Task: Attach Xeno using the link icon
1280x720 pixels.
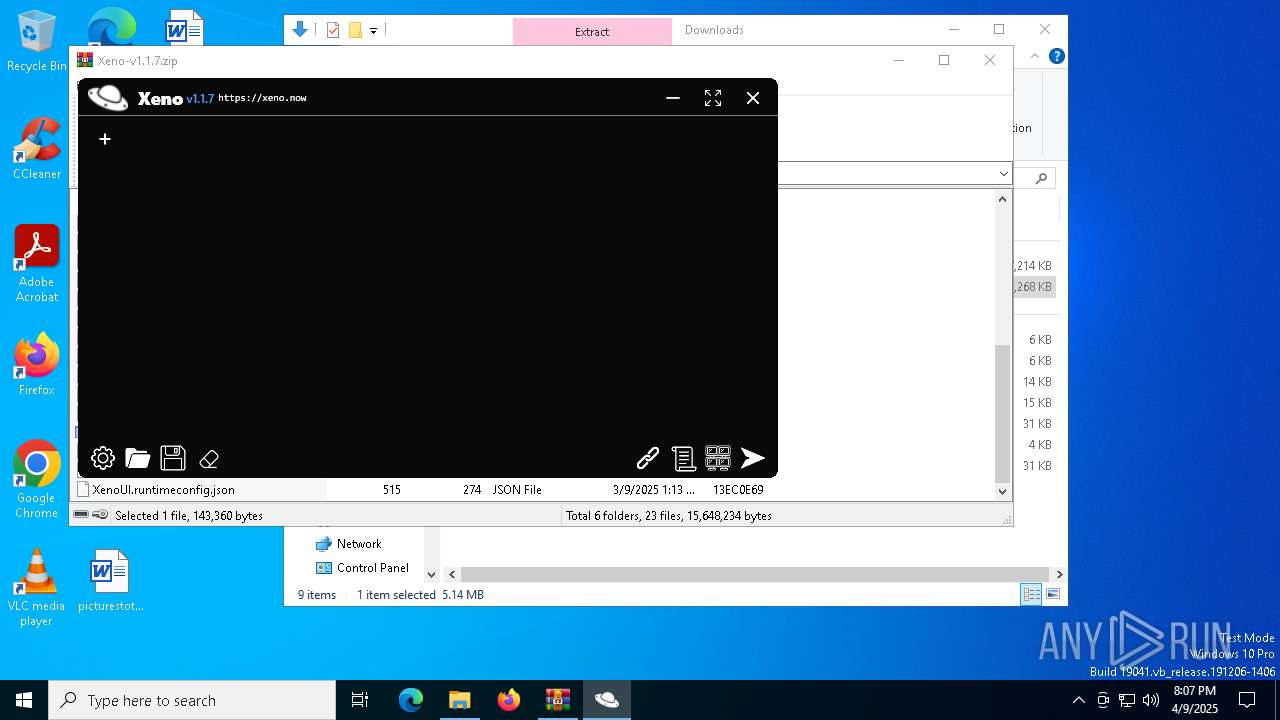Action: [648, 458]
